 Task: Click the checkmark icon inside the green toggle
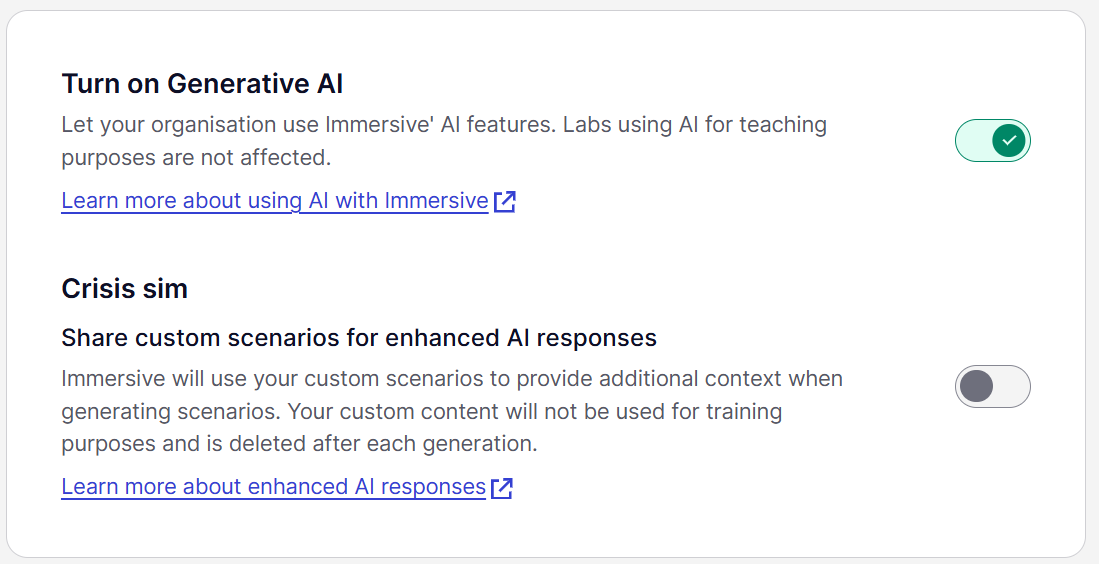click(x=1009, y=141)
